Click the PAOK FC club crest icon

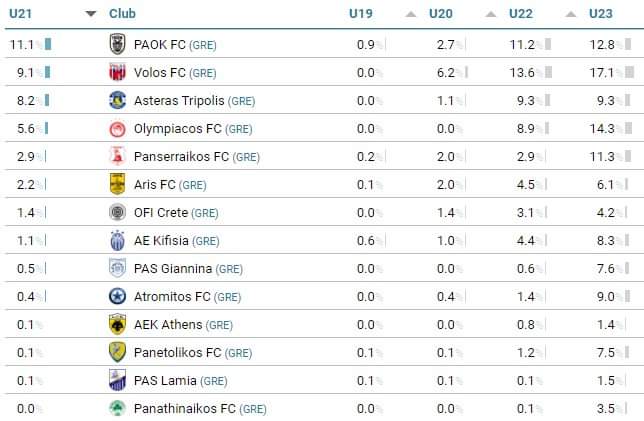pos(117,45)
